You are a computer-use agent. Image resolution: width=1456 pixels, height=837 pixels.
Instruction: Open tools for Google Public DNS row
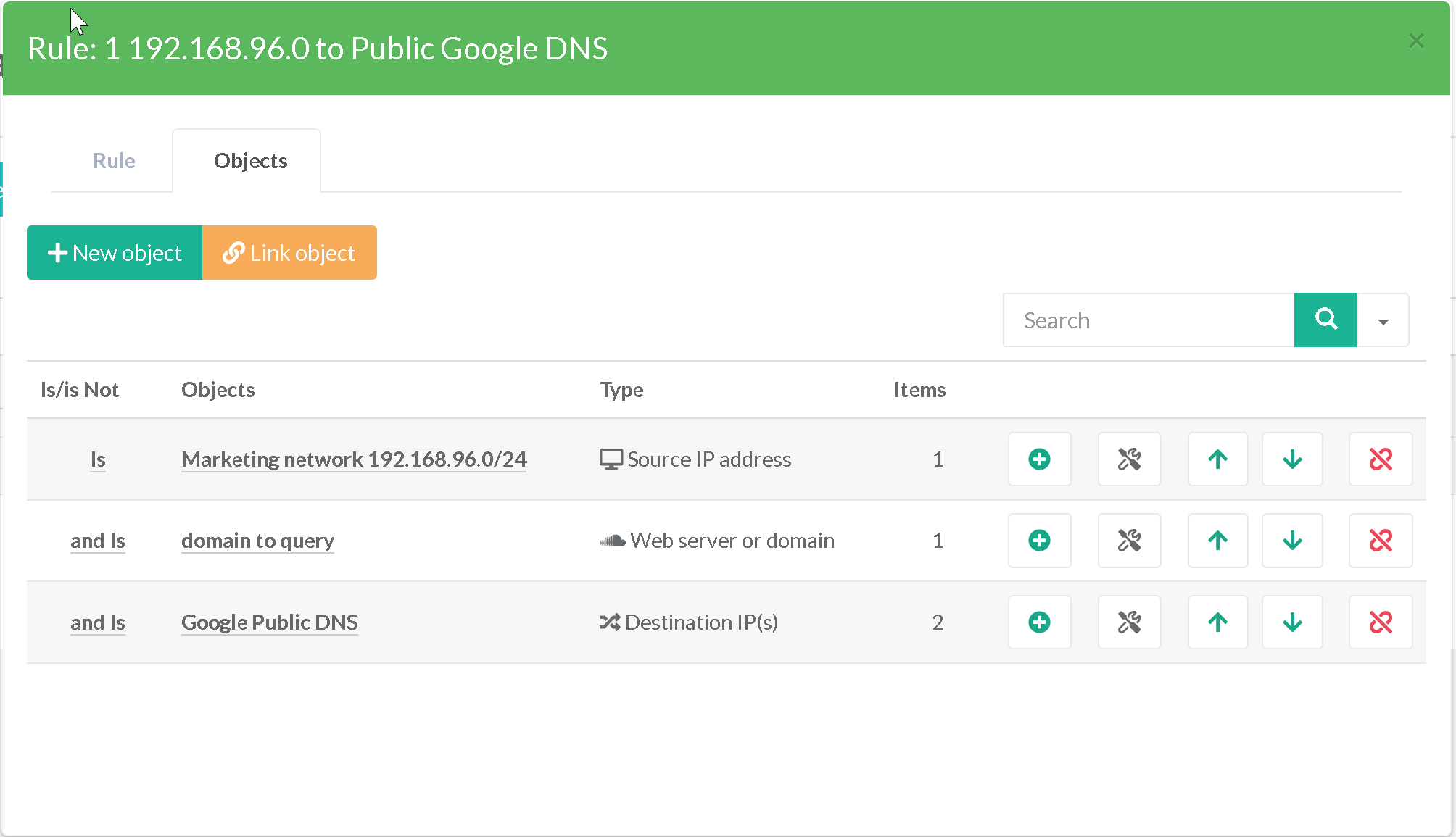pyautogui.click(x=1129, y=622)
